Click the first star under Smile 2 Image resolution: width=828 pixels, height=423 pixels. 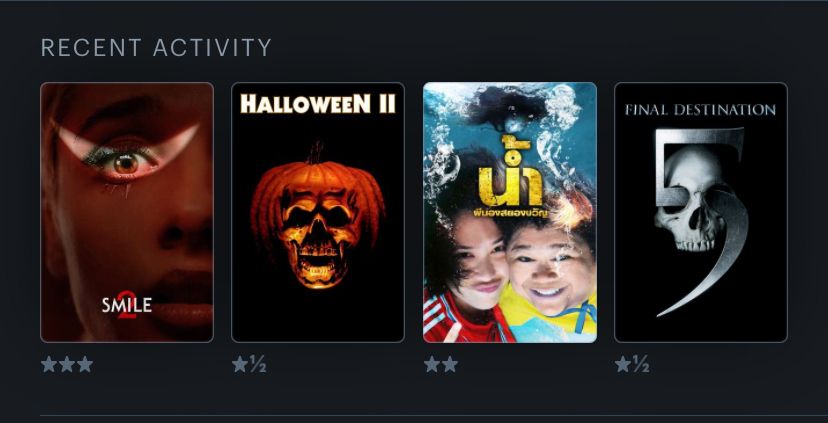tap(49, 364)
